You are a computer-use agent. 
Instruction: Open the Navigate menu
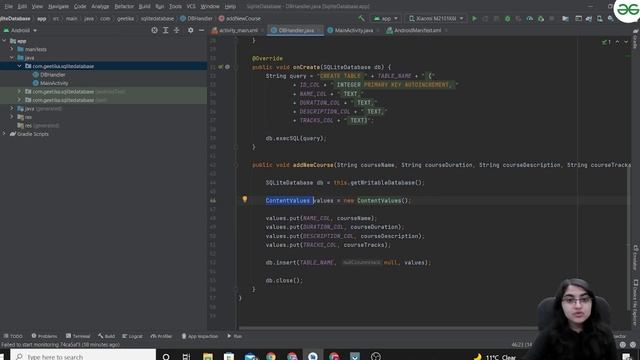58,7
